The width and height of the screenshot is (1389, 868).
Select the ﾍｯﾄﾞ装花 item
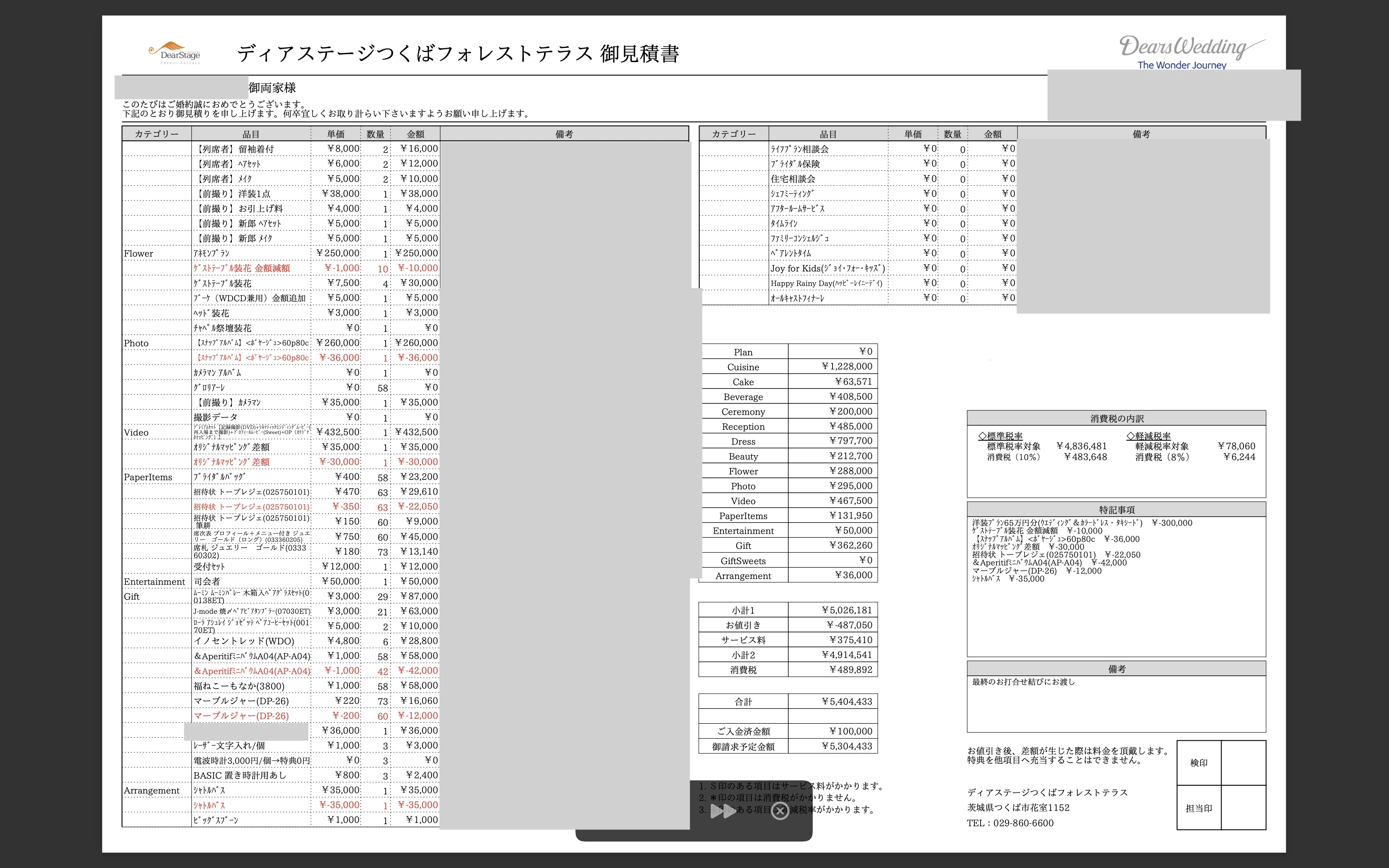click(211, 313)
